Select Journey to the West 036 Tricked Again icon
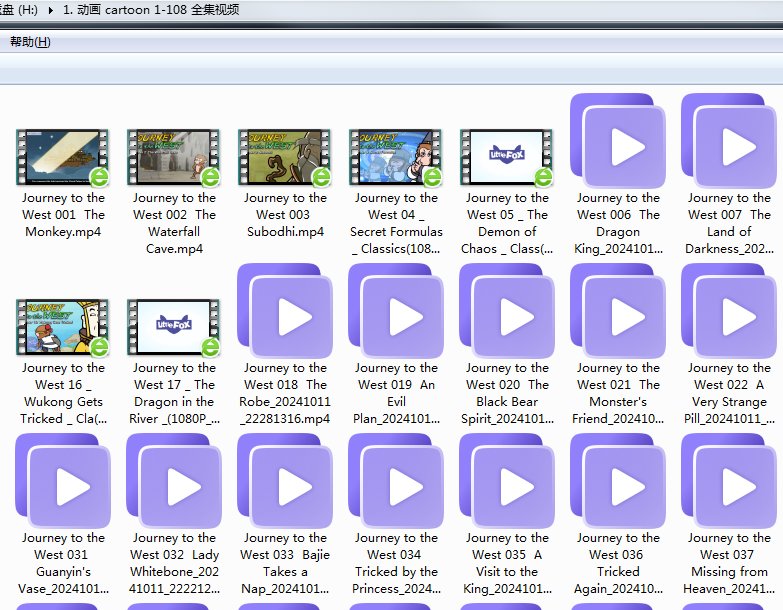The width and height of the screenshot is (783, 610). [618, 481]
